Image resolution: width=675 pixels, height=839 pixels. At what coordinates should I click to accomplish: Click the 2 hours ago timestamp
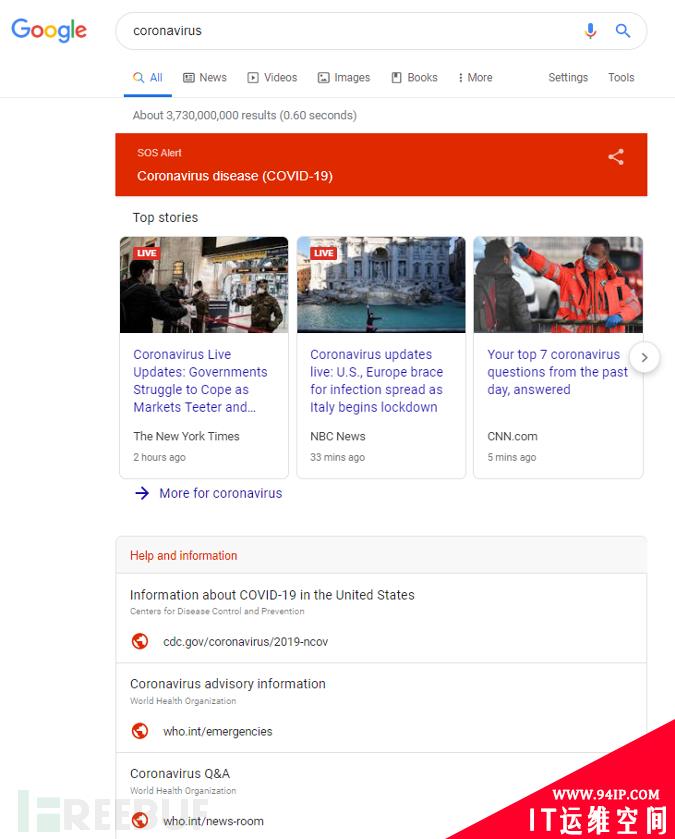pos(159,457)
